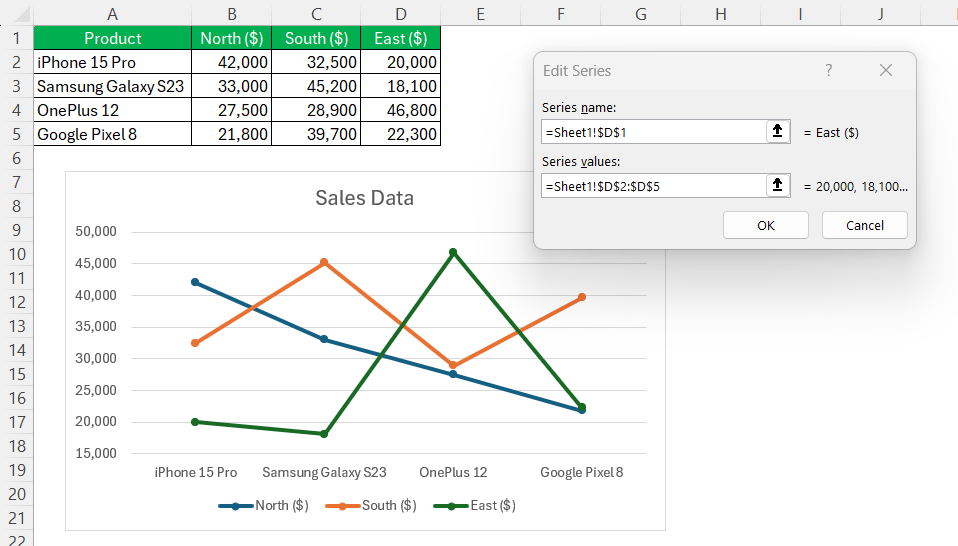Select column H header
Screen dimensions: 958x546
click(x=720, y=13)
